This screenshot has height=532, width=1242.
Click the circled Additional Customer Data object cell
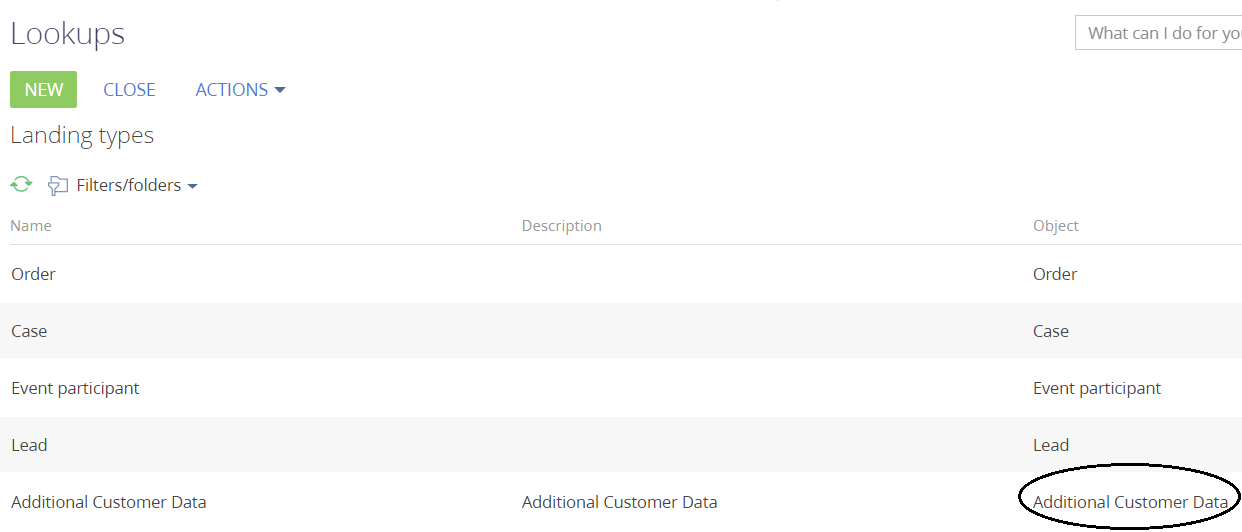(1130, 502)
